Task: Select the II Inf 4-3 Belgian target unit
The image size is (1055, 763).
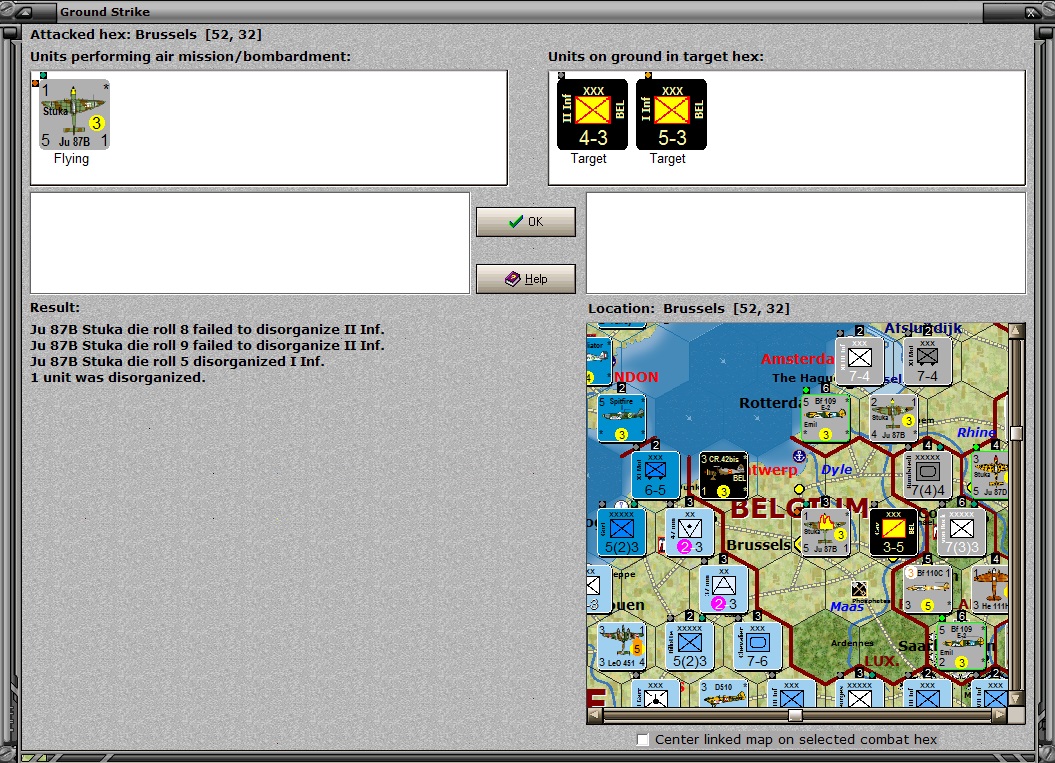Action: tap(592, 114)
